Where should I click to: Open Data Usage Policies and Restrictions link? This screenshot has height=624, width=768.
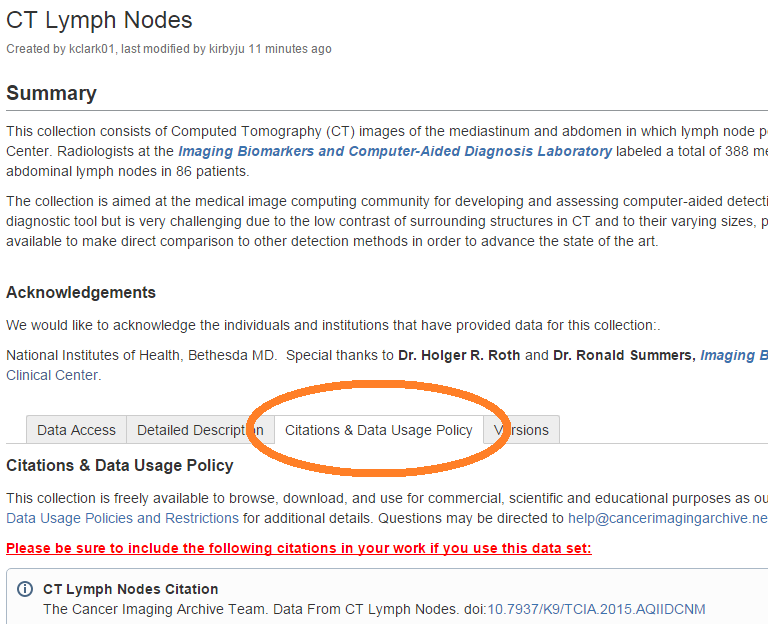(122, 518)
